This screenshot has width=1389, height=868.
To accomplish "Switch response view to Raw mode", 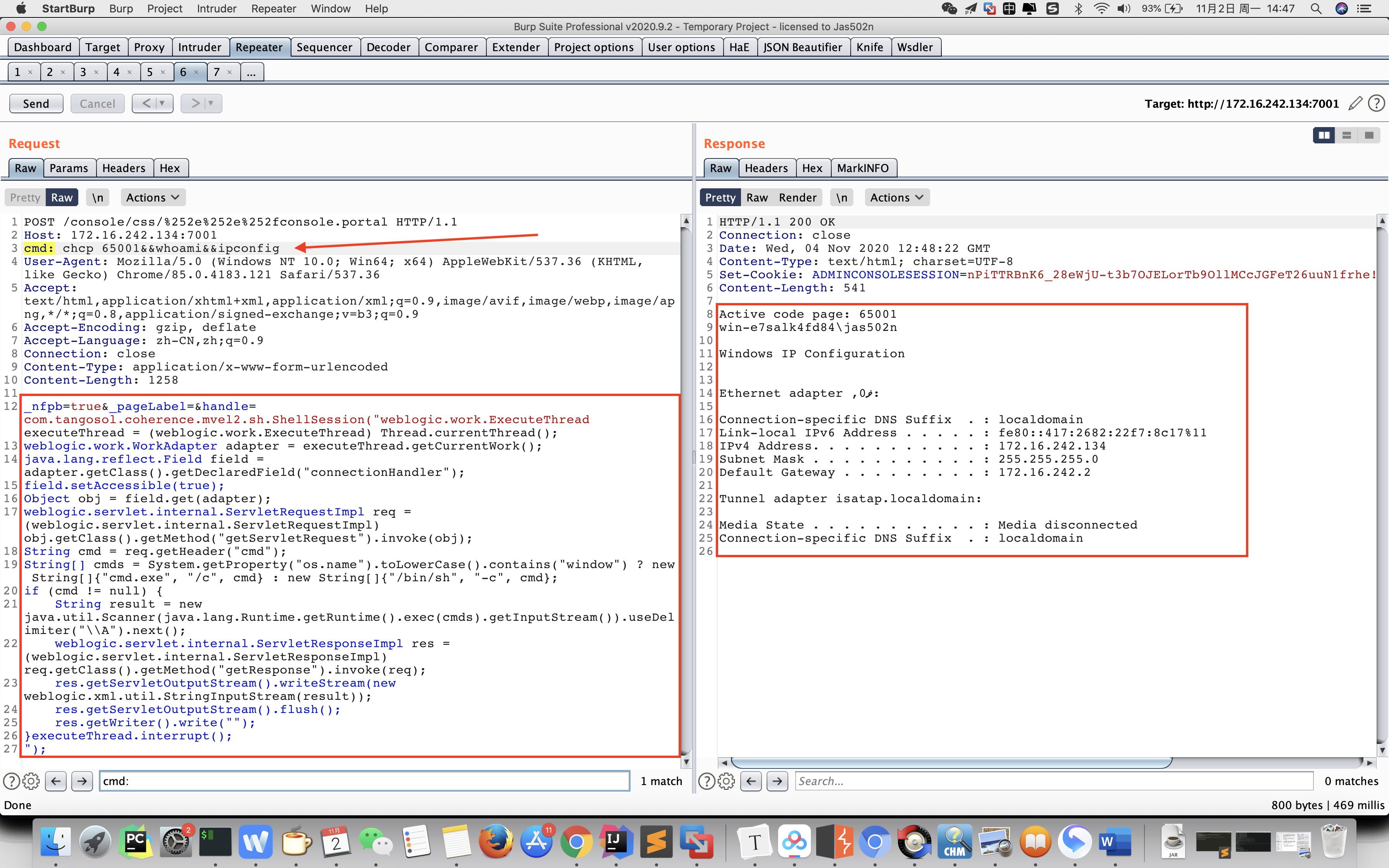I will tap(757, 198).
